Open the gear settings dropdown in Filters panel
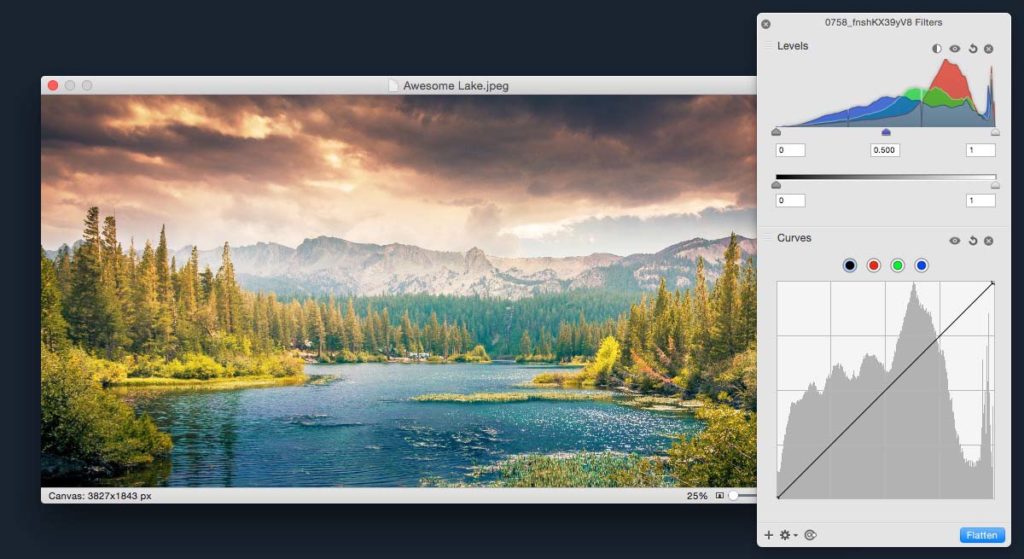 tap(788, 535)
